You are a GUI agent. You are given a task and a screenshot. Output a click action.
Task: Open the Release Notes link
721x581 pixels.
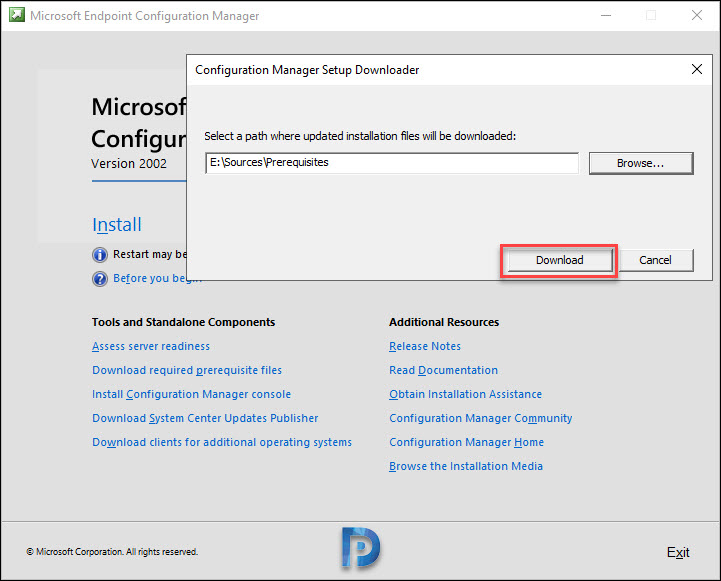(x=425, y=346)
